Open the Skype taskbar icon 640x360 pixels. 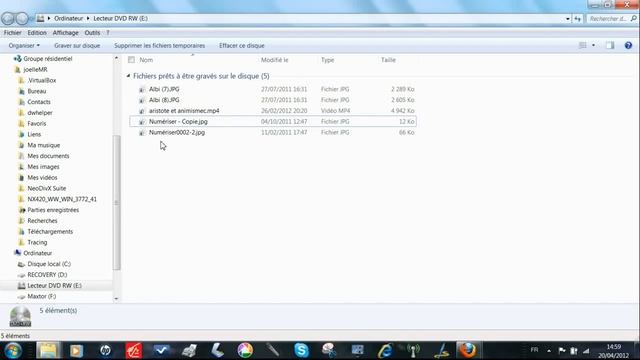tap(302, 351)
